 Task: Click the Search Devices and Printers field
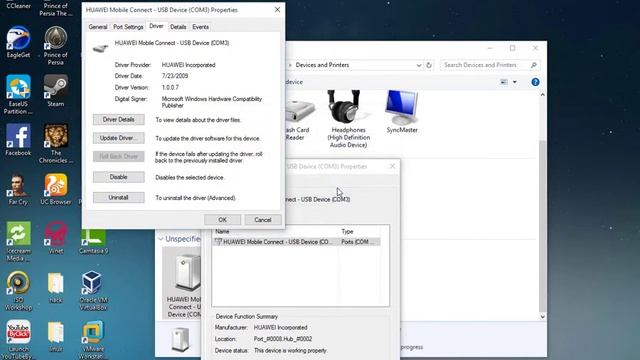coord(490,65)
